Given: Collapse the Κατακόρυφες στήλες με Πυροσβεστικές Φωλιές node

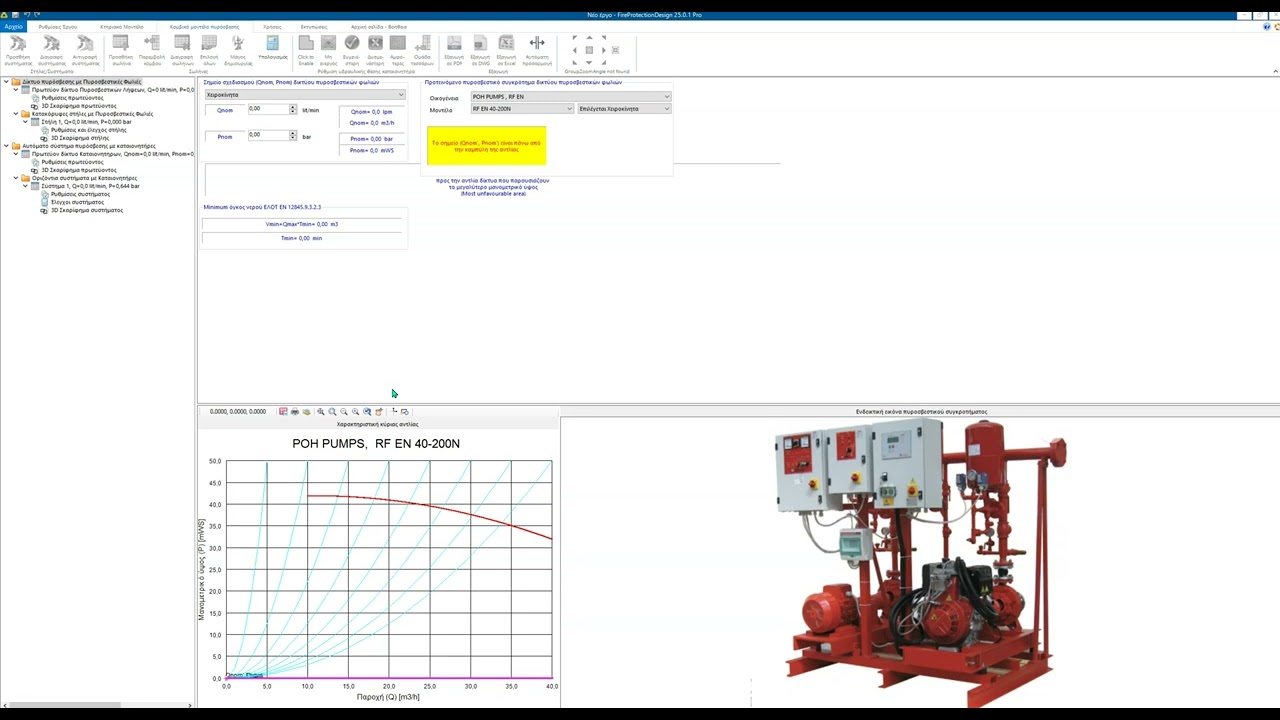Looking at the screenshot, I should [x=16, y=114].
